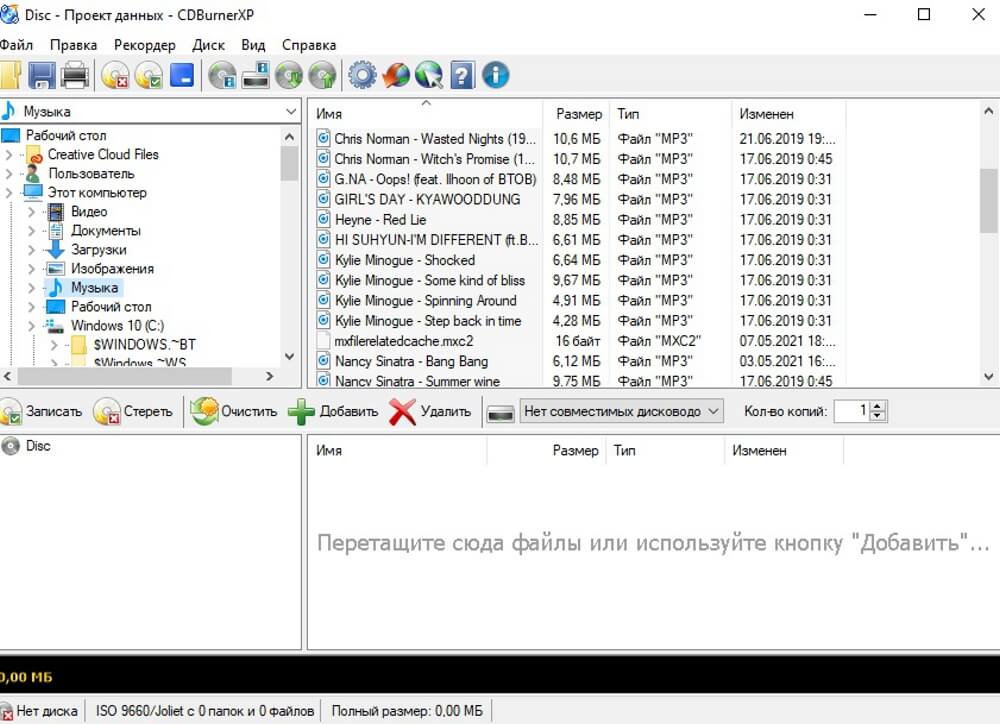Decrease number of copies with down arrow
Image resolution: width=1000 pixels, height=724 pixels.
point(878,416)
